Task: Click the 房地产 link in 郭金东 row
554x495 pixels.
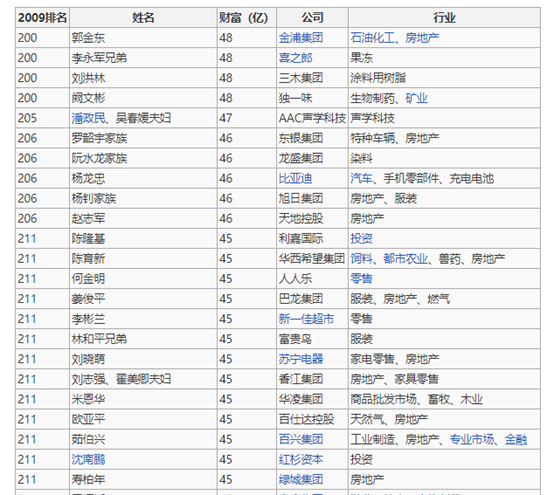Action: [x=422, y=38]
